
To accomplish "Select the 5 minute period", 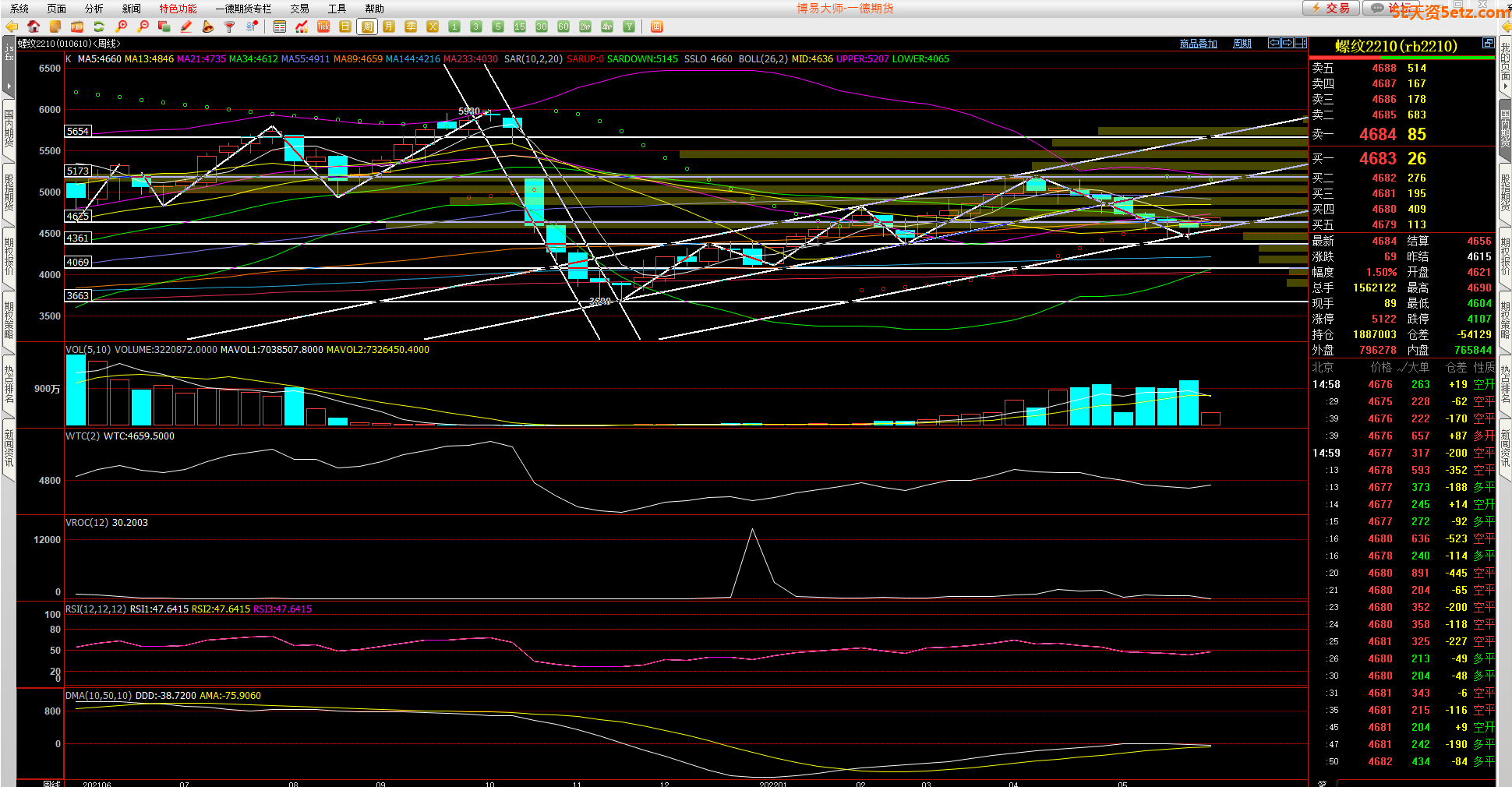I will click(x=498, y=26).
